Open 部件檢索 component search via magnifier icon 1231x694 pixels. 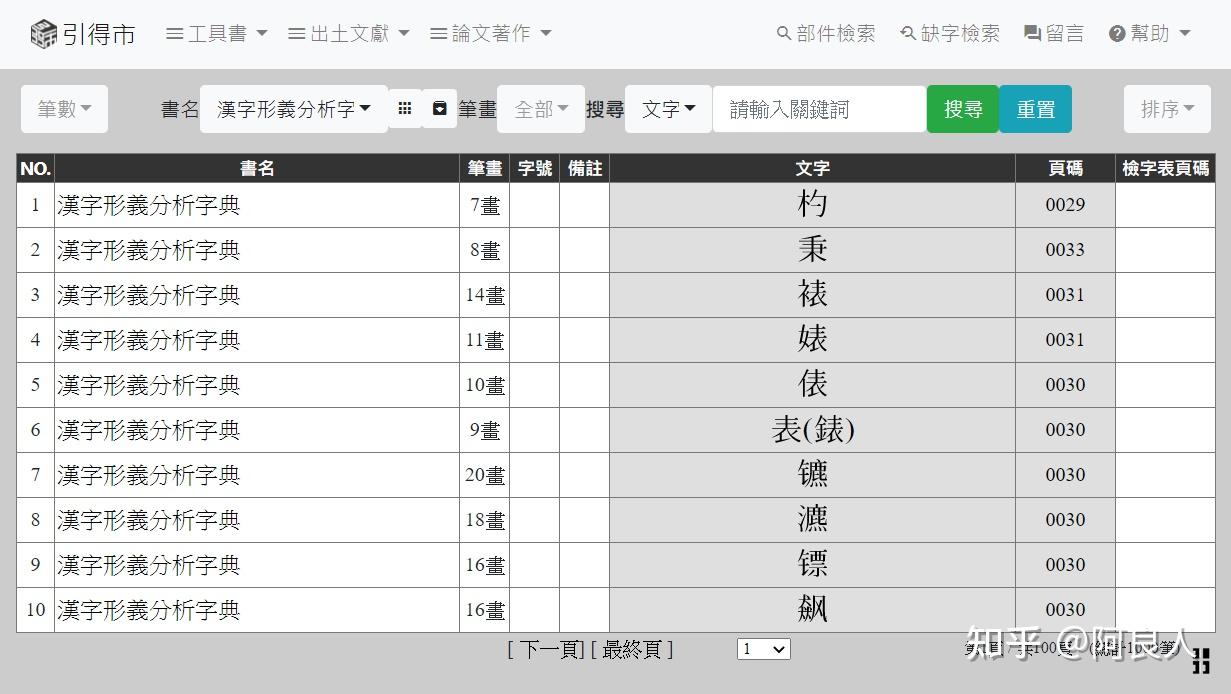tap(784, 32)
